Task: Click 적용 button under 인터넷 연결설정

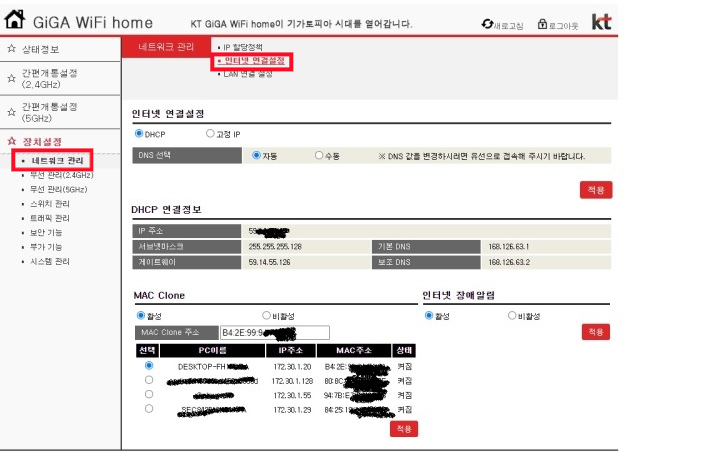Action: point(596,190)
